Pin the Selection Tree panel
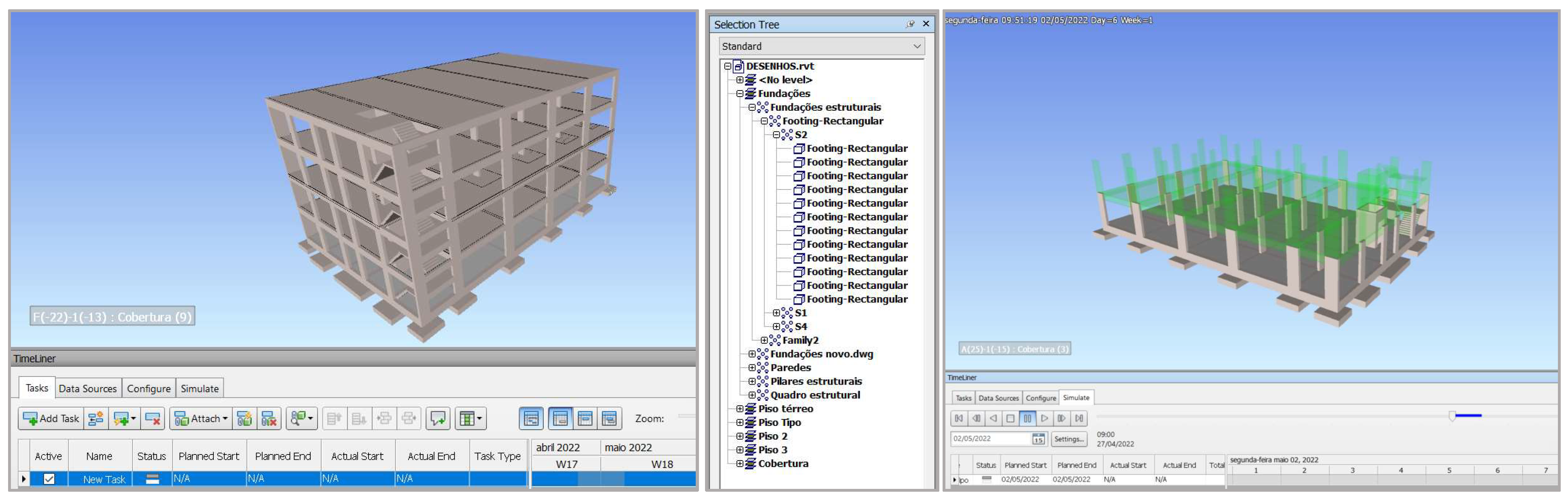 click(910, 24)
